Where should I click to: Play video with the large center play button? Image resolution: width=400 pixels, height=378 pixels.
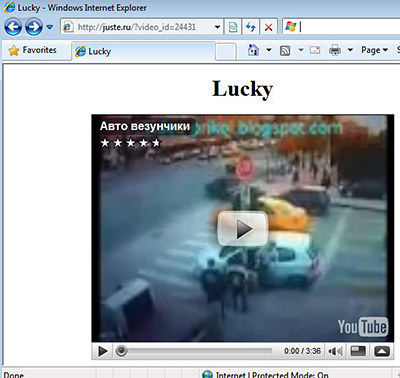click(x=243, y=229)
